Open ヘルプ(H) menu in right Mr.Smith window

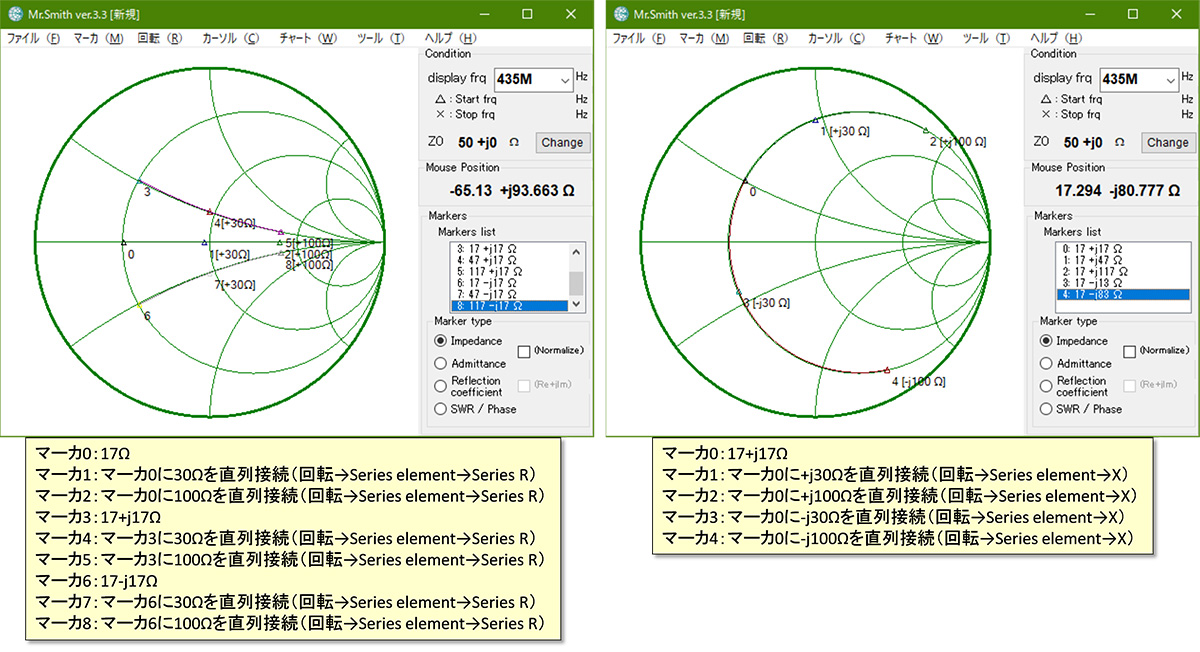pos(1058,38)
